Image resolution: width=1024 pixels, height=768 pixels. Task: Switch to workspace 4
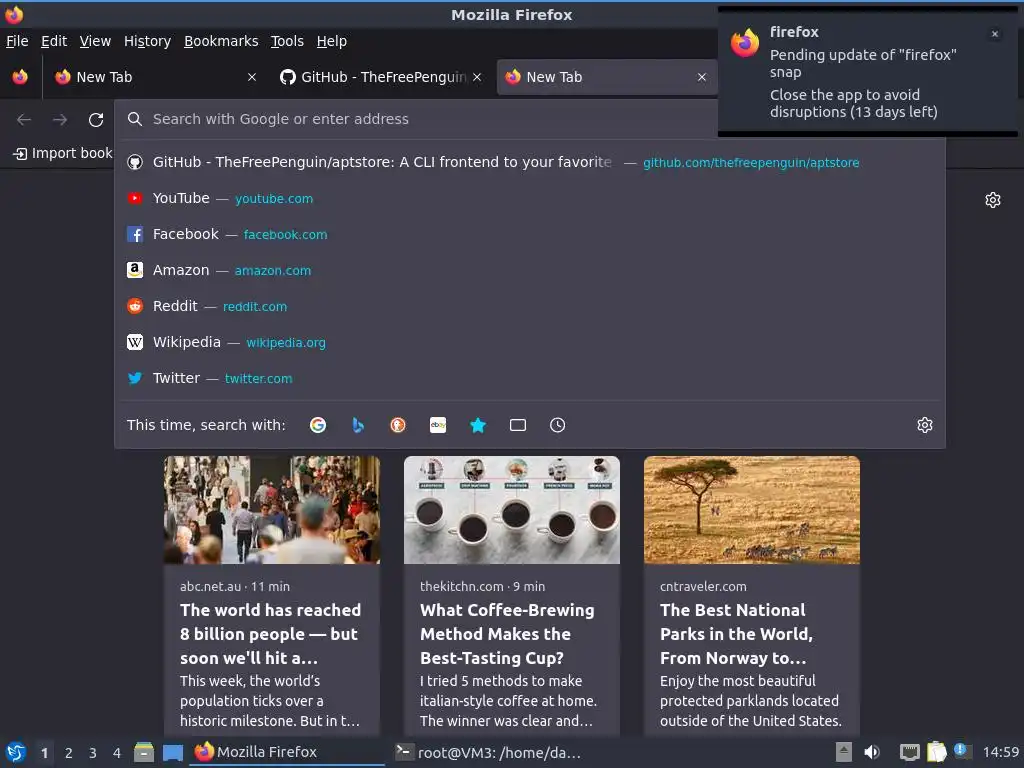tap(117, 753)
